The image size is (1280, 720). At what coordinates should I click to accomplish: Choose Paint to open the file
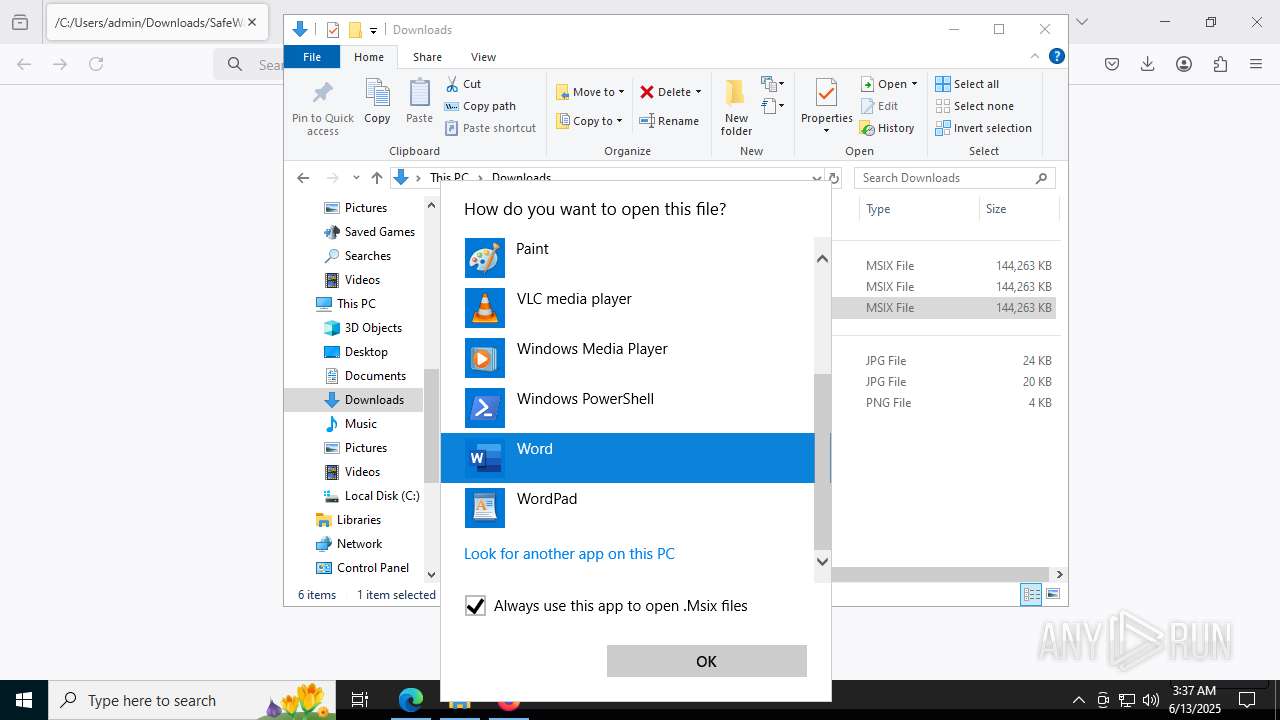coord(627,258)
